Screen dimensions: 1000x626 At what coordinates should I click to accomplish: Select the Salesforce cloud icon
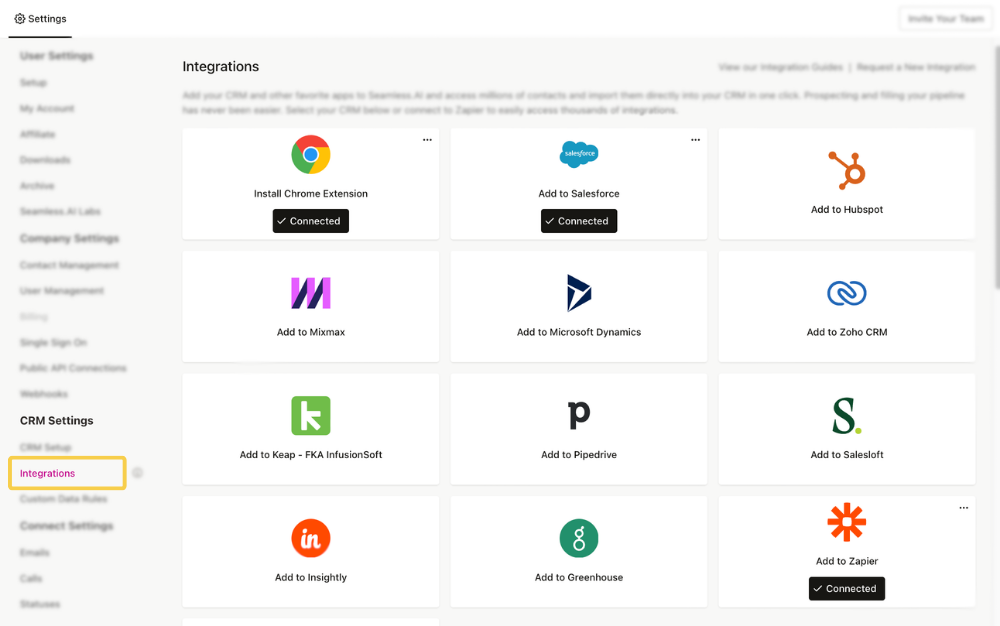click(x=578, y=155)
